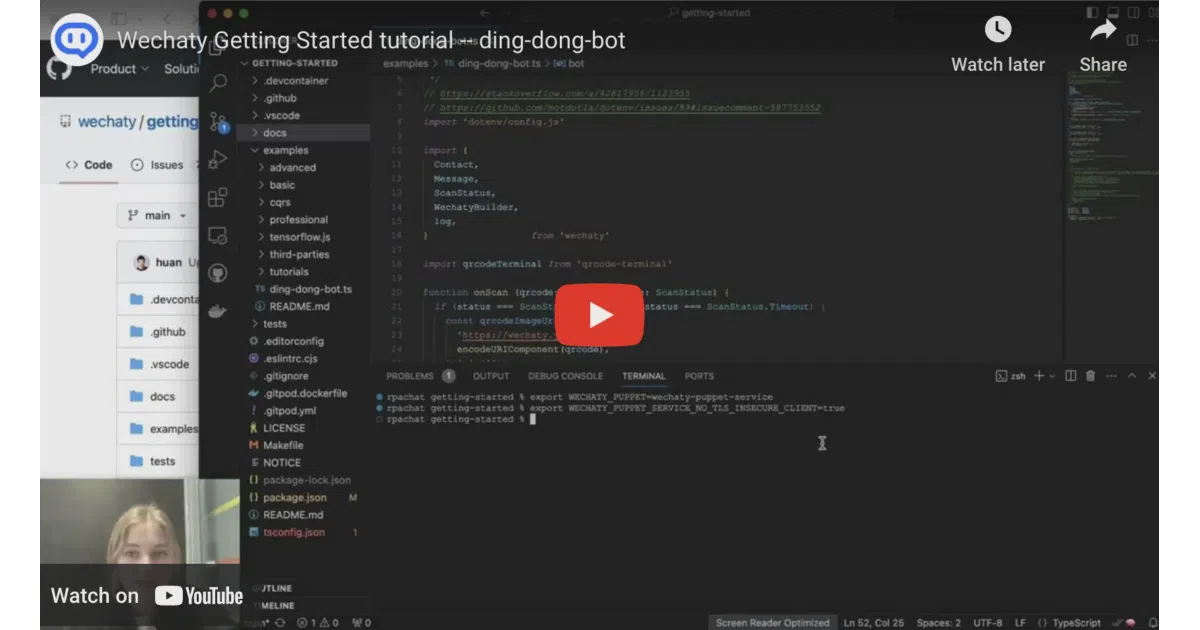Image resolution: width=1200 pixels, height=630 pixels.
Task: Open notifications bell in status bar
Action: click(x=1153, y=622)
